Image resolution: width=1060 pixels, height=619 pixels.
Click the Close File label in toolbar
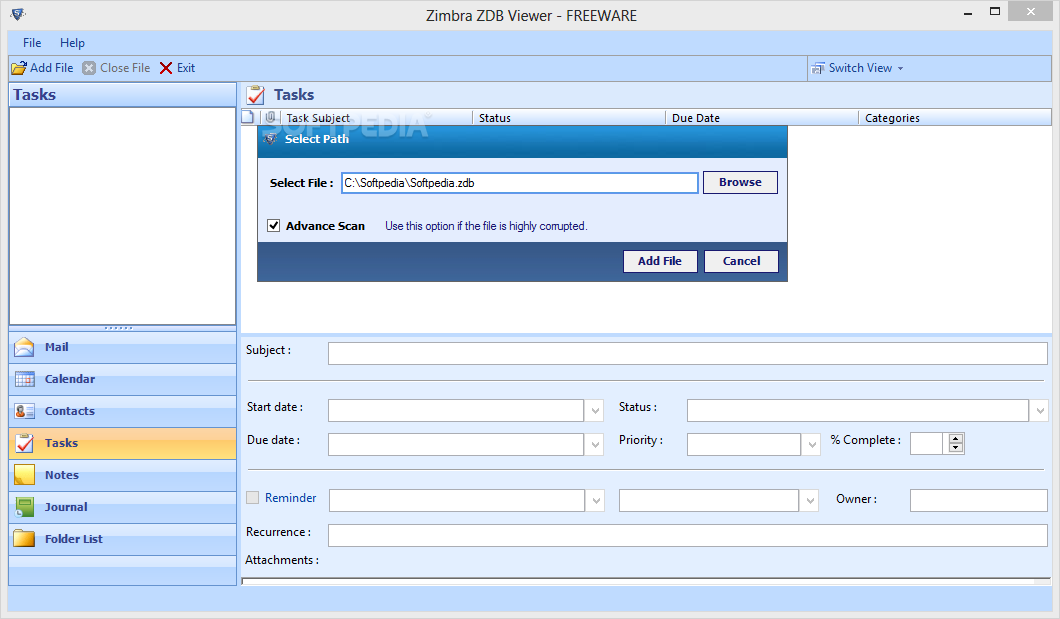125,68
